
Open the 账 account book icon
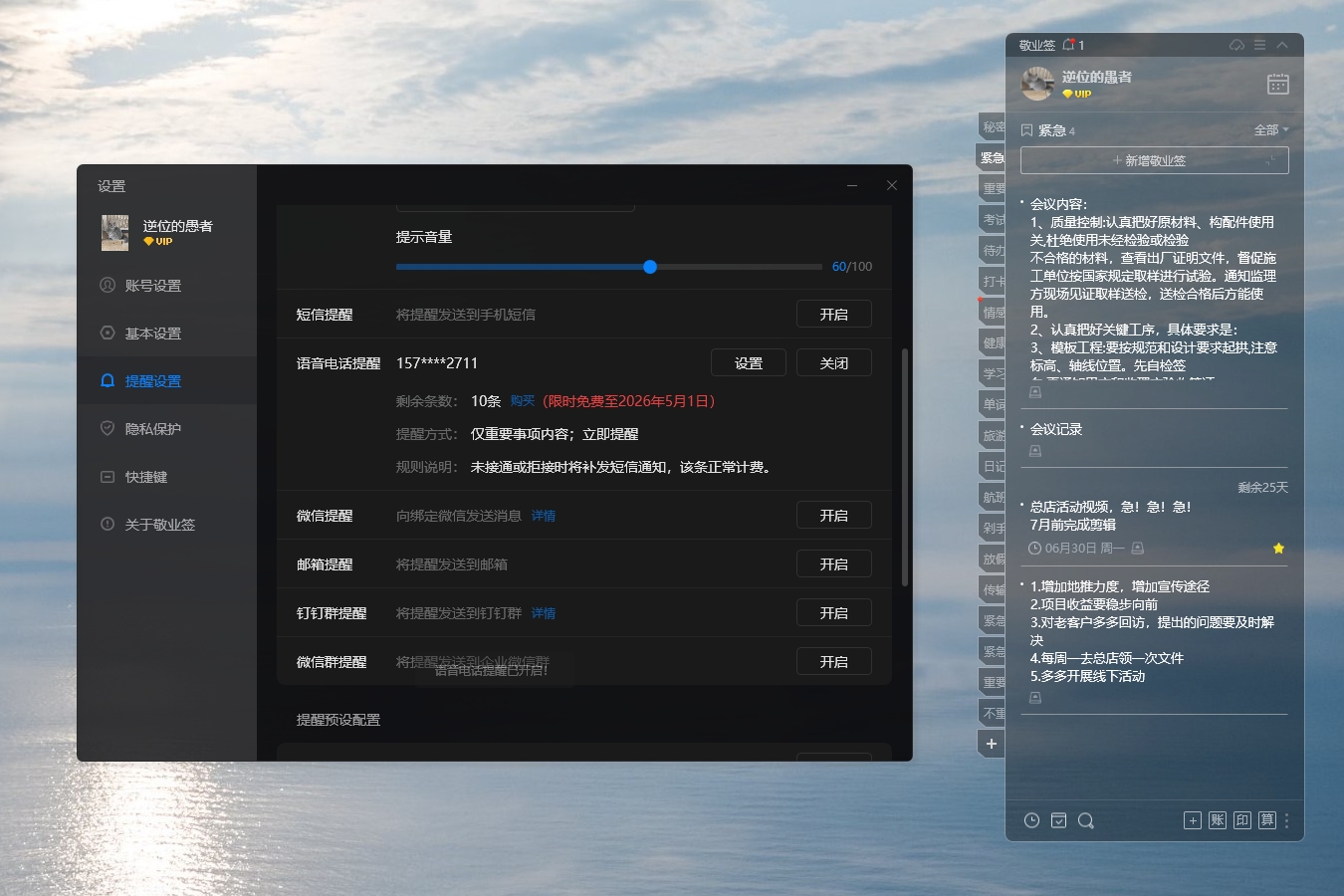pos(1218,820)
